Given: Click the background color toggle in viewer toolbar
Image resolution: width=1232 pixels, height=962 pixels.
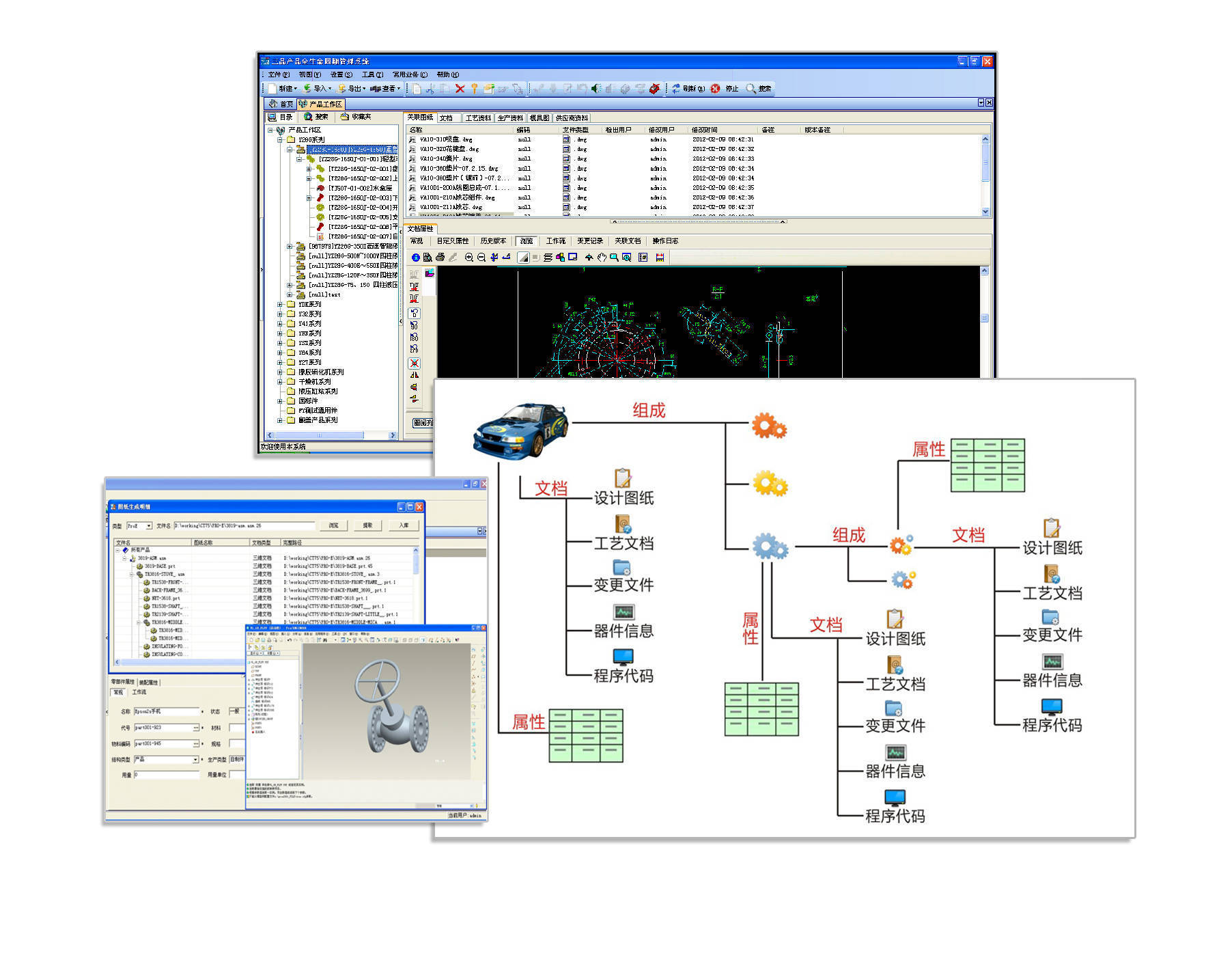Looking at the screenshot, I should click(523, 258).
